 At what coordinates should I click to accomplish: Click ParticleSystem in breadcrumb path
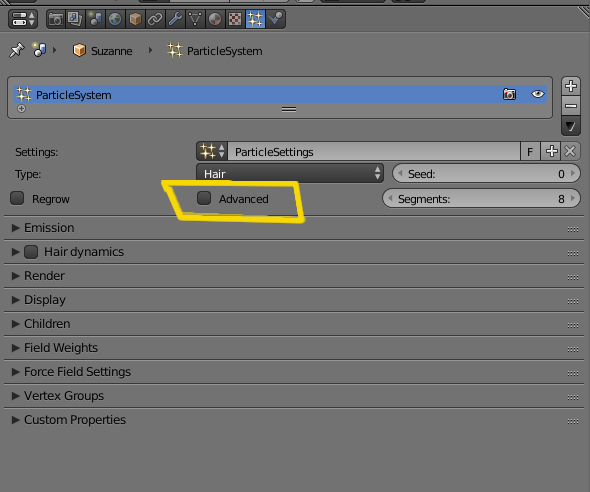(x=215, y=50)
